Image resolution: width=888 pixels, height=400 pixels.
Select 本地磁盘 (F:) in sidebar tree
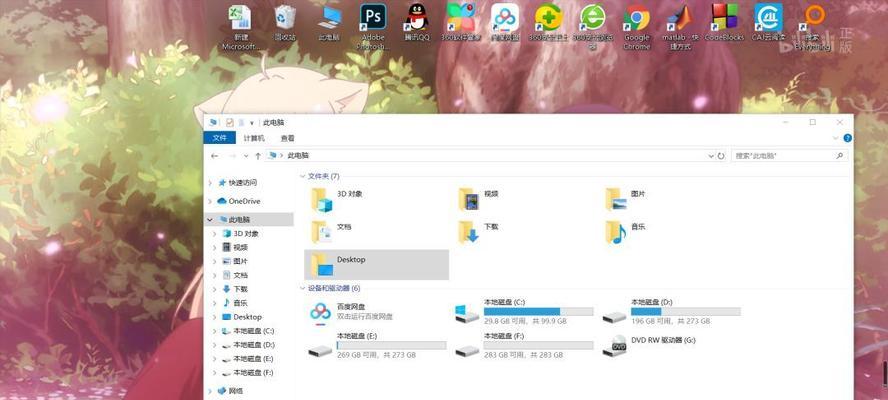(254, 372)
